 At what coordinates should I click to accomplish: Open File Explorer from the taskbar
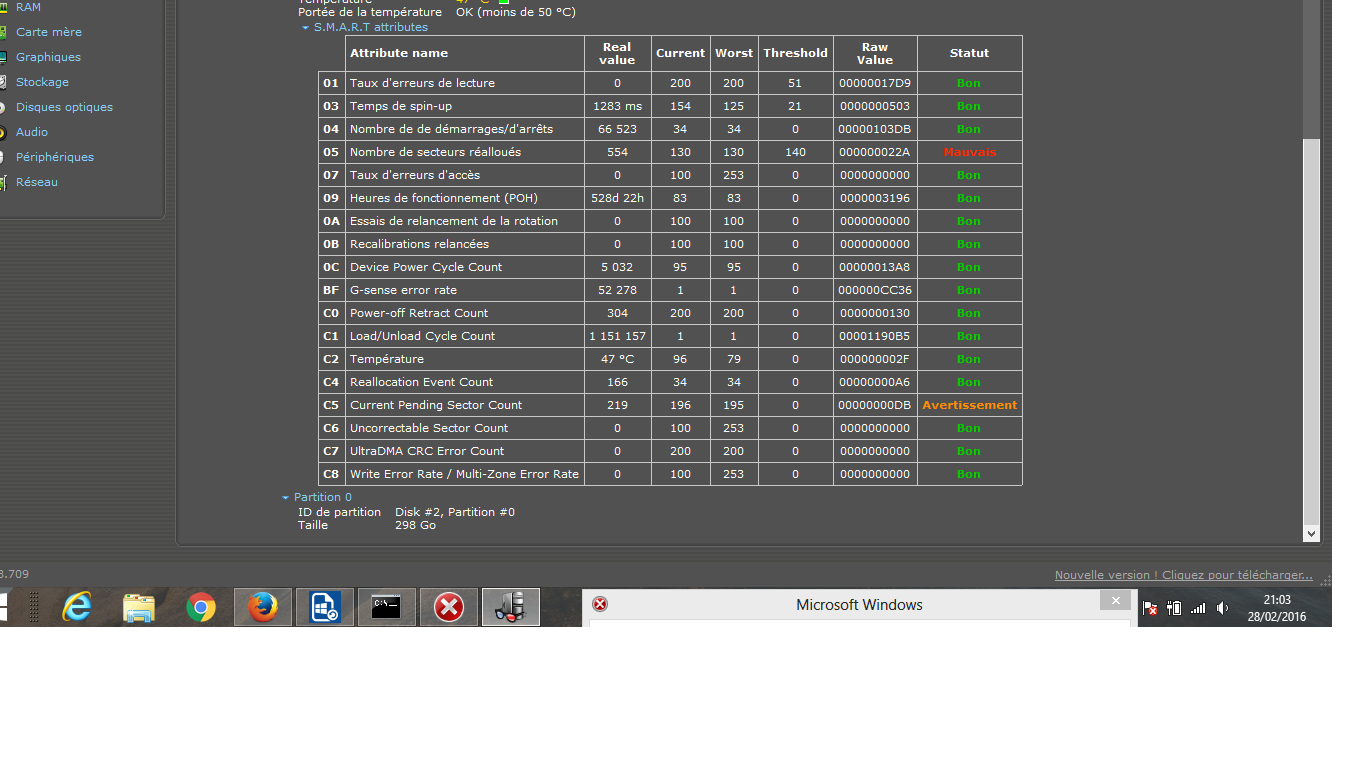pos(139,607)
